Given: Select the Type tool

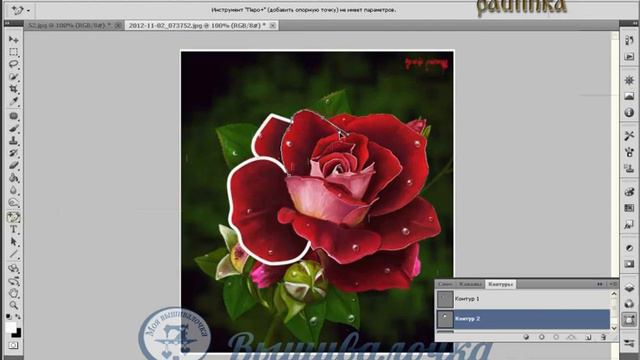Looking at the screenshot, I should tap(13, 229).
